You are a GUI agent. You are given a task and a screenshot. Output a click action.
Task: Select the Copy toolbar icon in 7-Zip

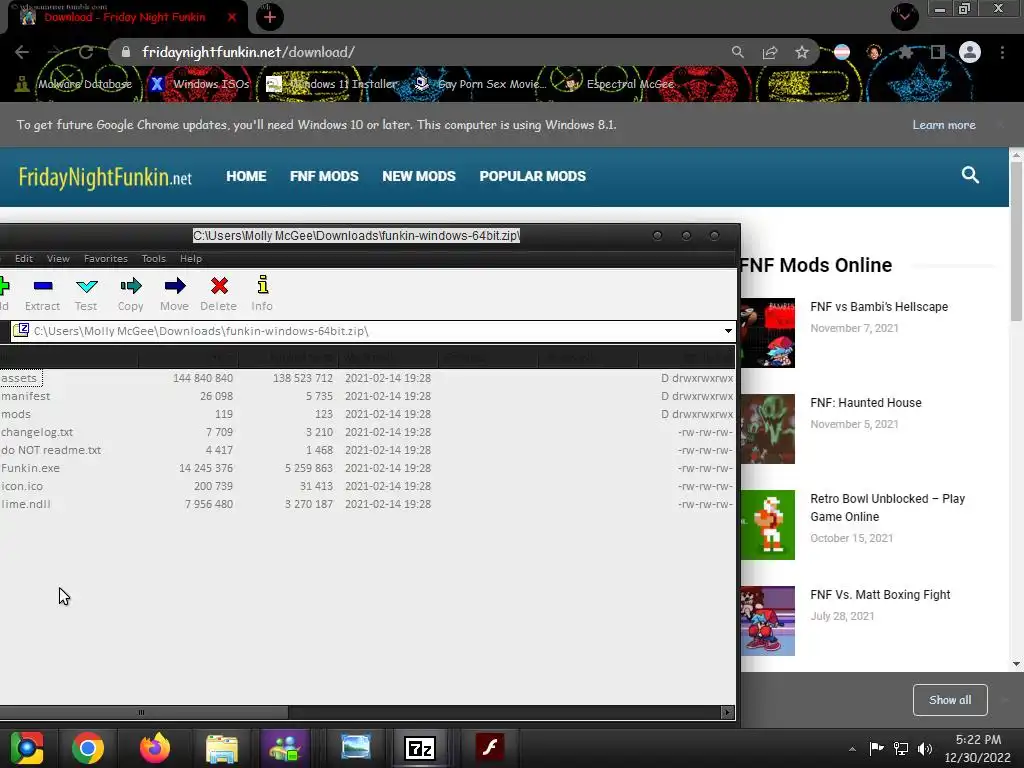[x=131, y=286]
